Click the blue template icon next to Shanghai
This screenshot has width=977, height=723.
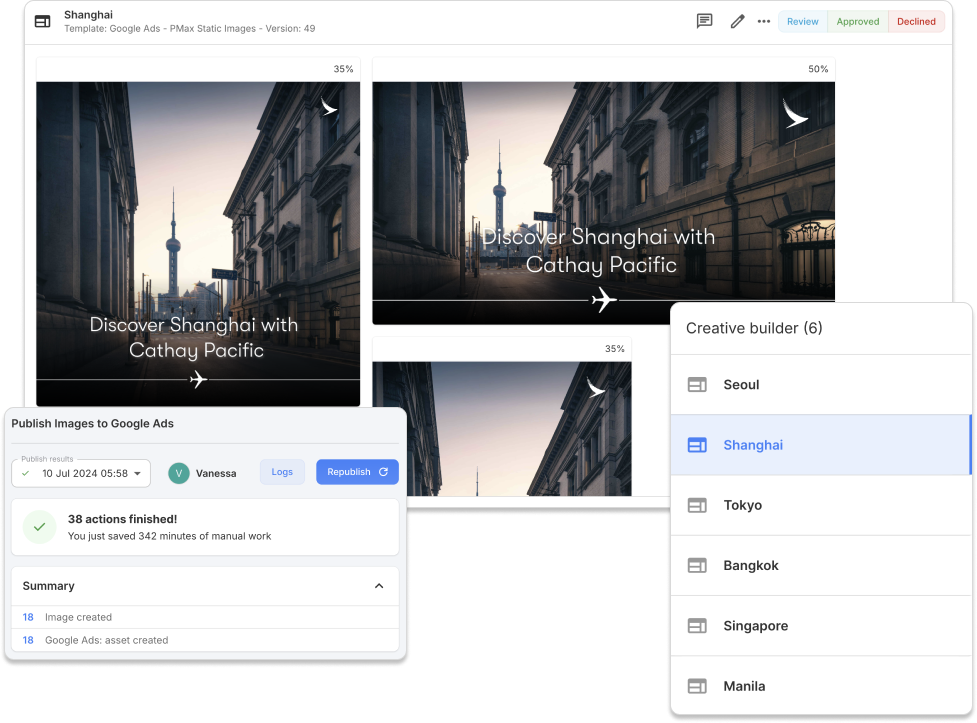pyautogui.click(x=697, y=445)
